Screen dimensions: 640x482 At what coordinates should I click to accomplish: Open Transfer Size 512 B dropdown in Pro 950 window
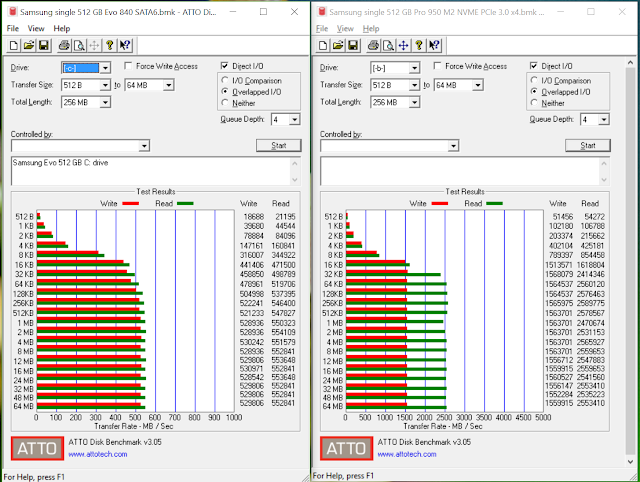tap(415, 85)
